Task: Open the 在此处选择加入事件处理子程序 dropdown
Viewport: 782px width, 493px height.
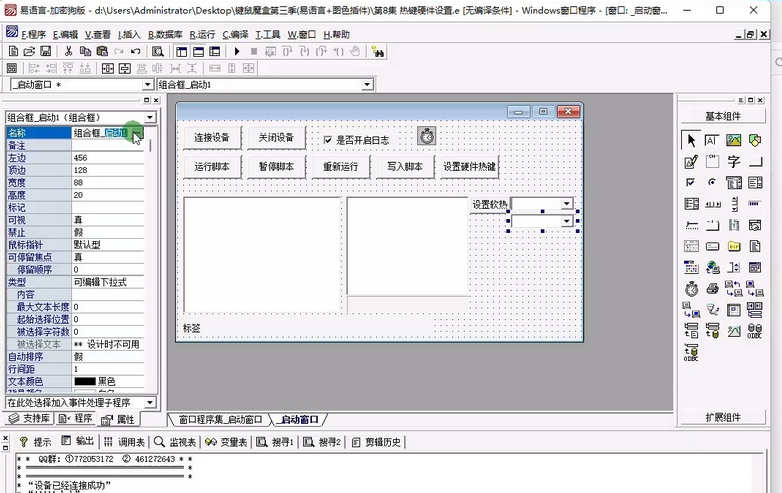Action: pyautogui.click(x=150, y=402)
